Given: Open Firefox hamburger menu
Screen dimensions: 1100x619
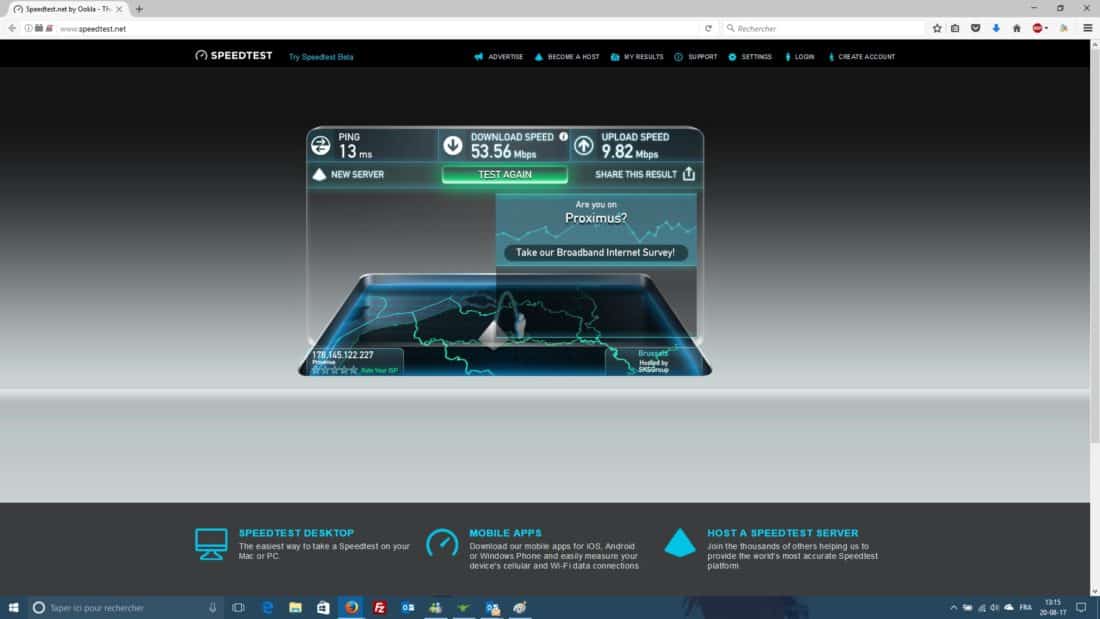Looking at the screenshot, I should pyautogui.click(x=1087, y=29).
